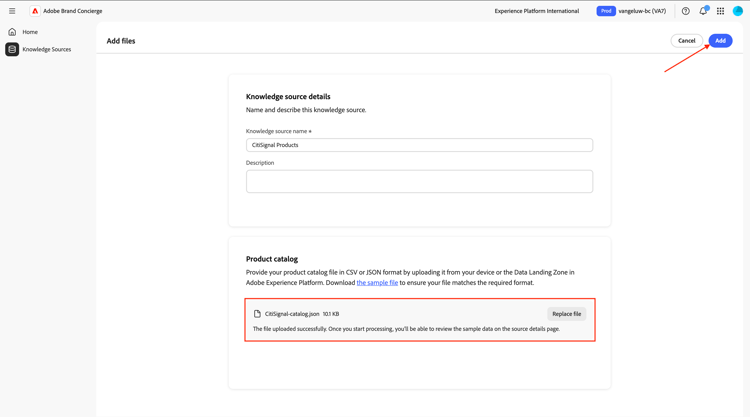Open the Help question mark icon

tap(686, 11)
